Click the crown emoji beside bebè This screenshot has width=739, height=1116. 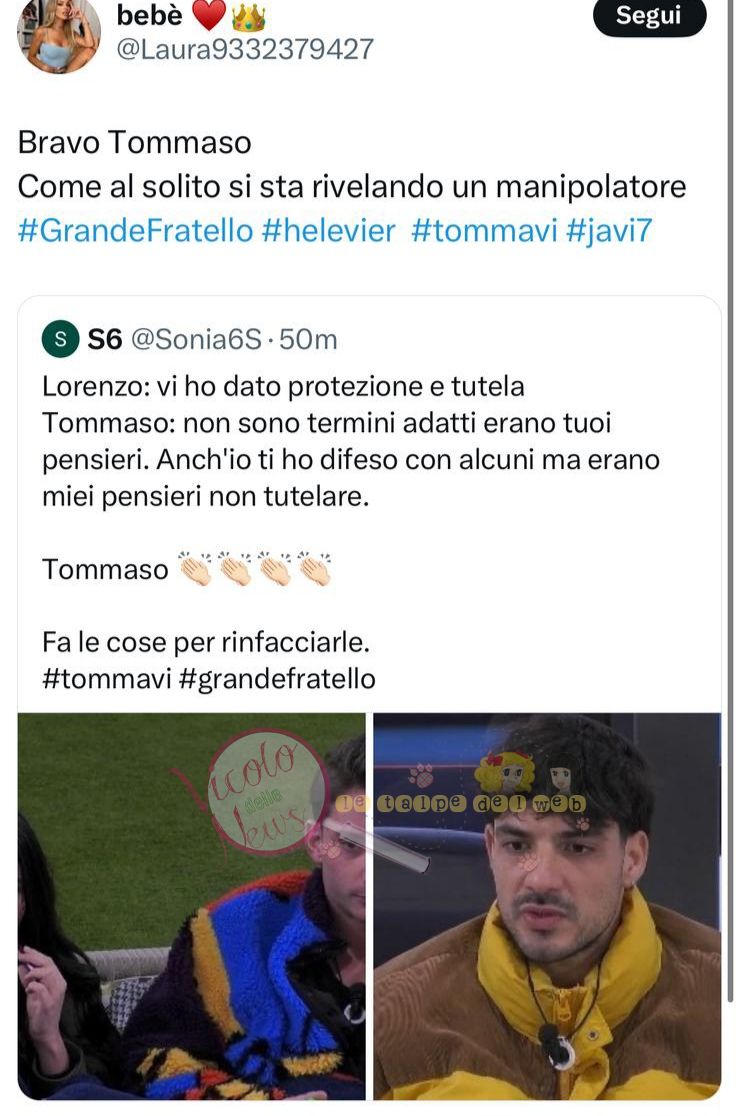[248, 17]
